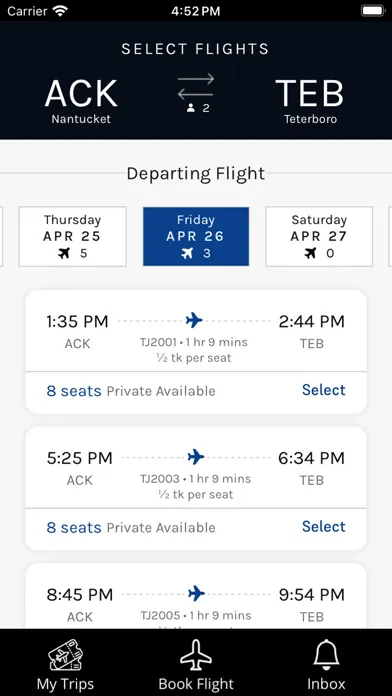
Task: Tap the airplane icon in Thursday tile
Action: [x=64, y=253]
